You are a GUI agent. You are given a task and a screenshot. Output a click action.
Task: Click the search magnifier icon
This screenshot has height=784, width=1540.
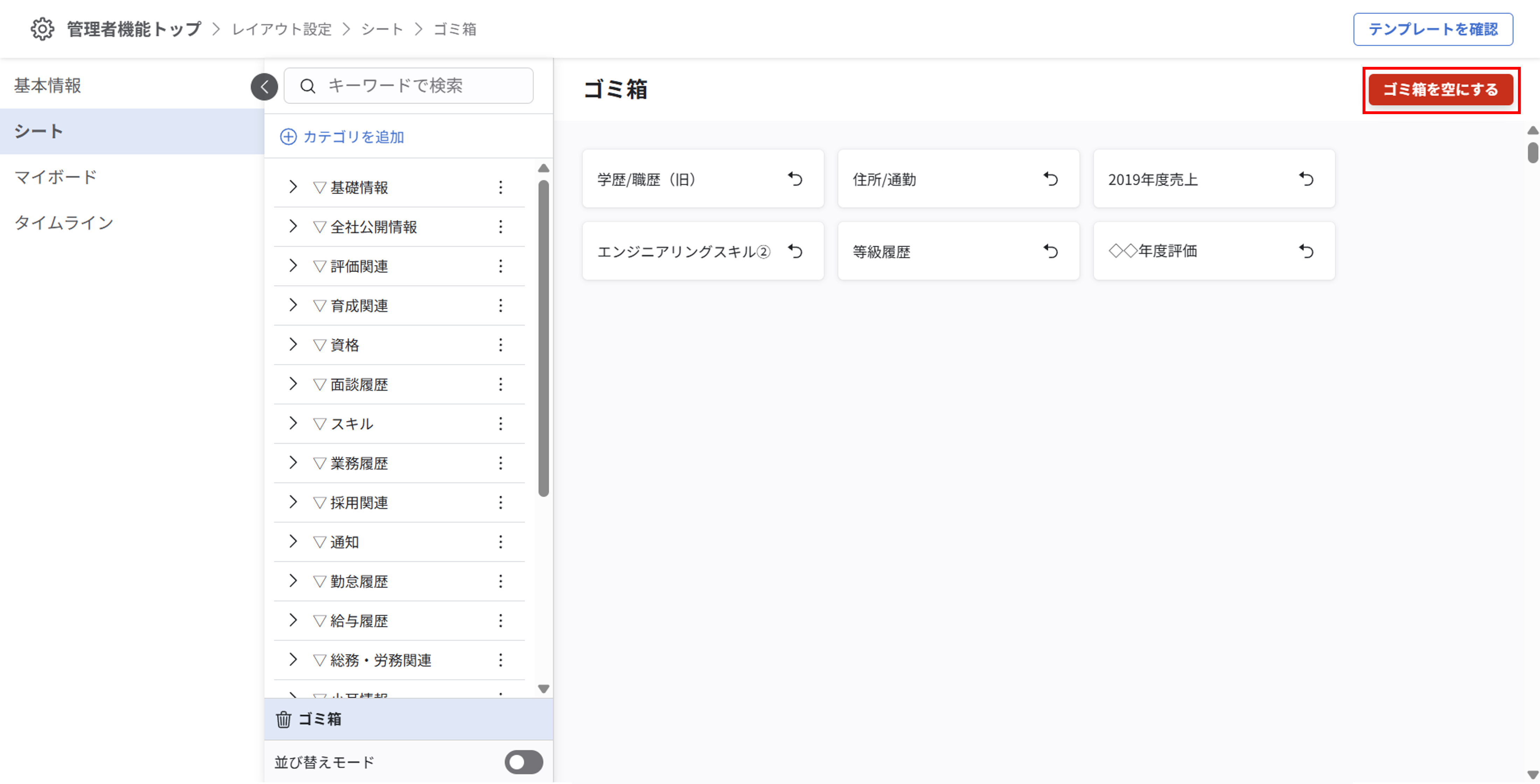pos(307,86)
